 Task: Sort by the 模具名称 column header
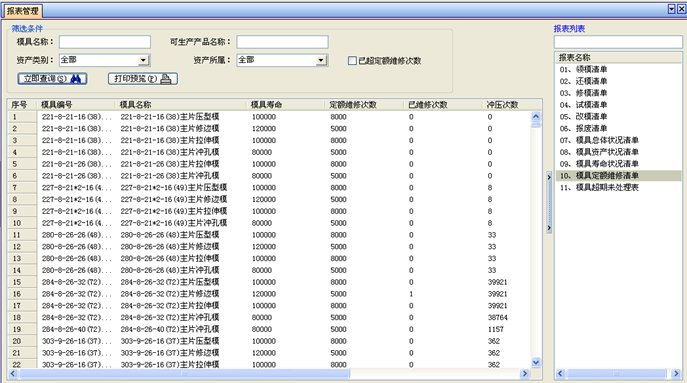pos(181,105)
